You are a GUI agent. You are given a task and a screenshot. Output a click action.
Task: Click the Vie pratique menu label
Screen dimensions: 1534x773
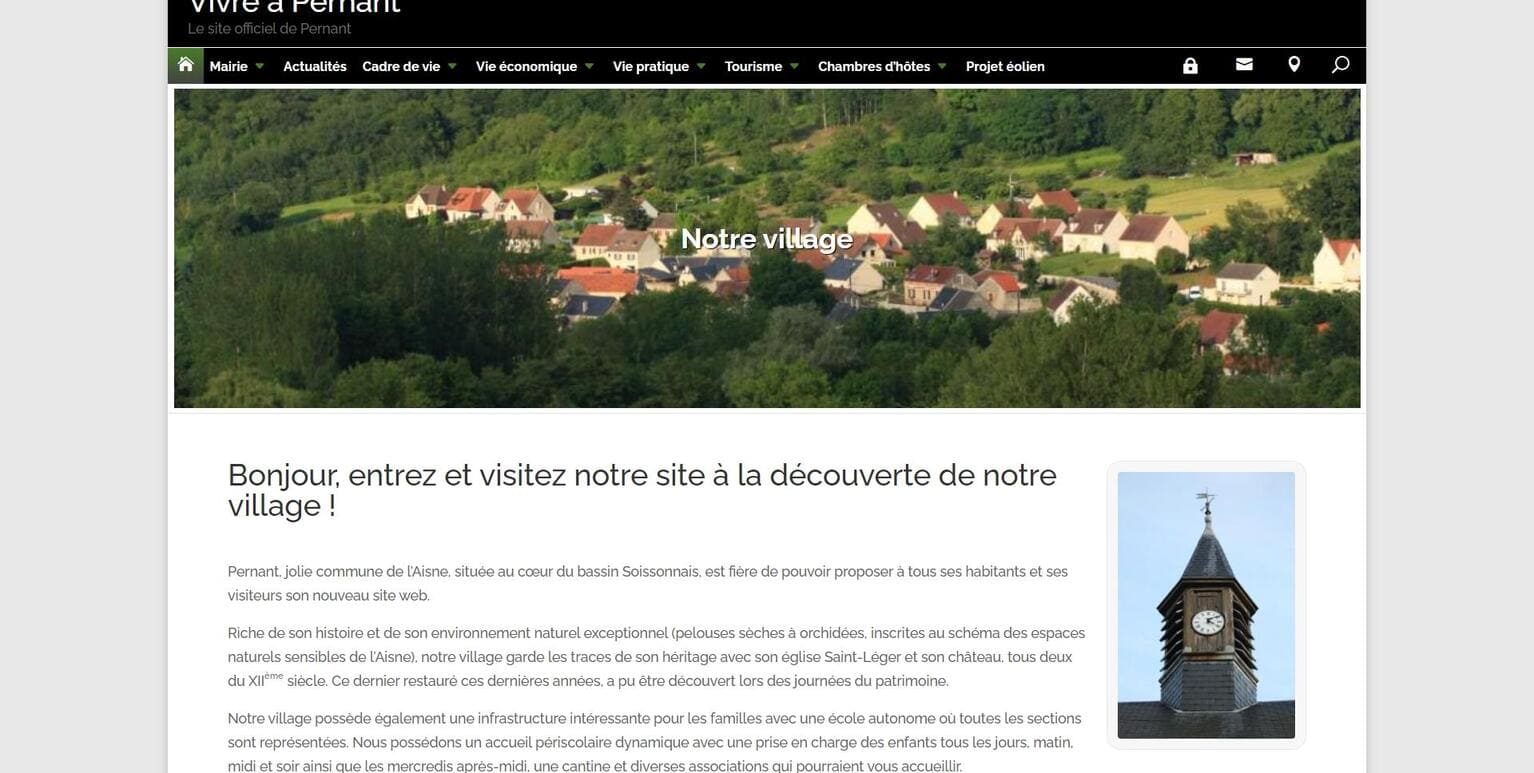(650, 67)
